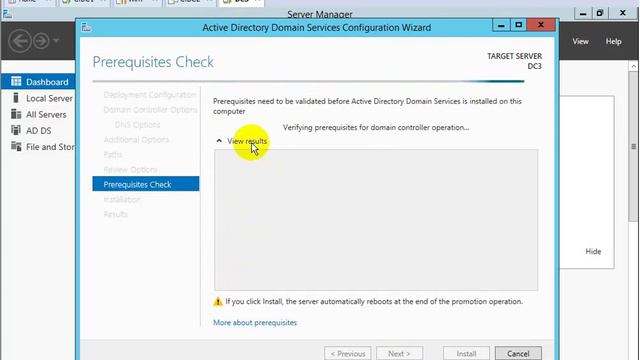Screen dimensions: 640x360
Task: Click the Cancel button
Action: (518, 353)
